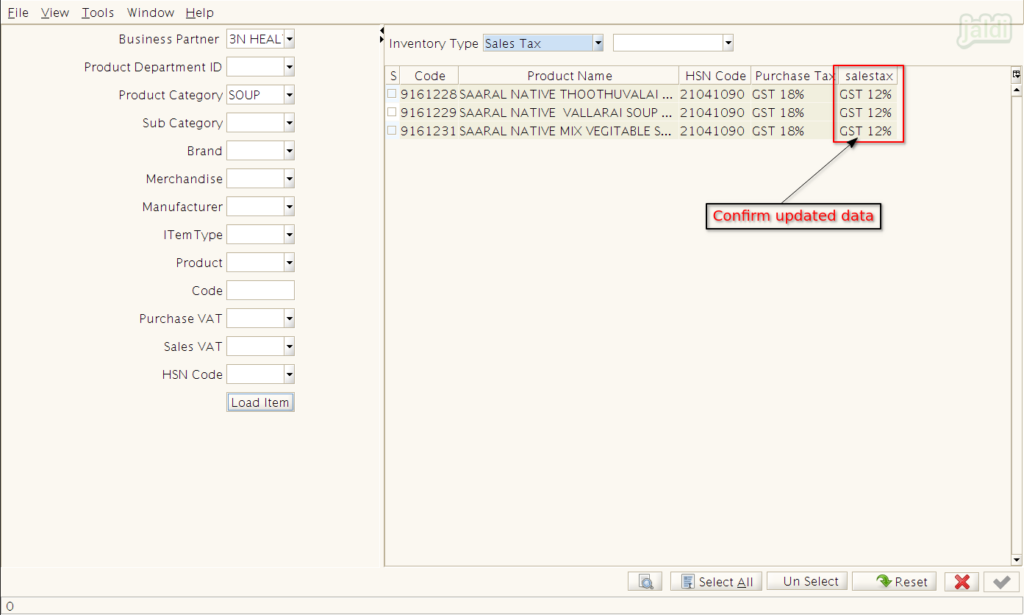Sort by the Purchase Tax column header

[793, 76]
